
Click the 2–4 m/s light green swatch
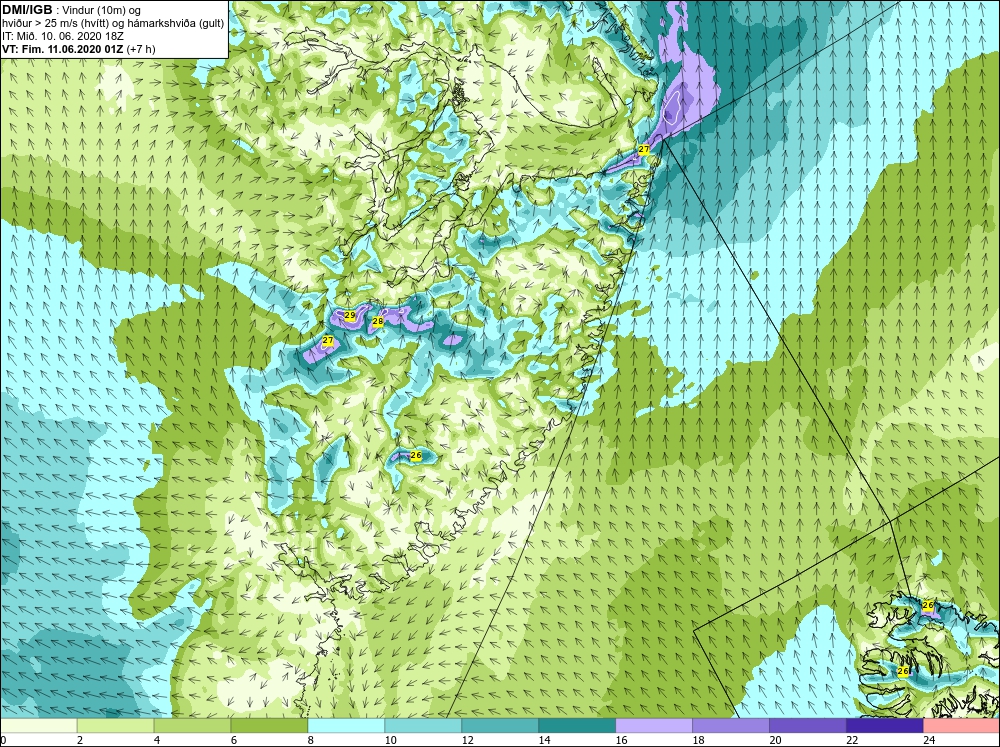click(115, 726)
